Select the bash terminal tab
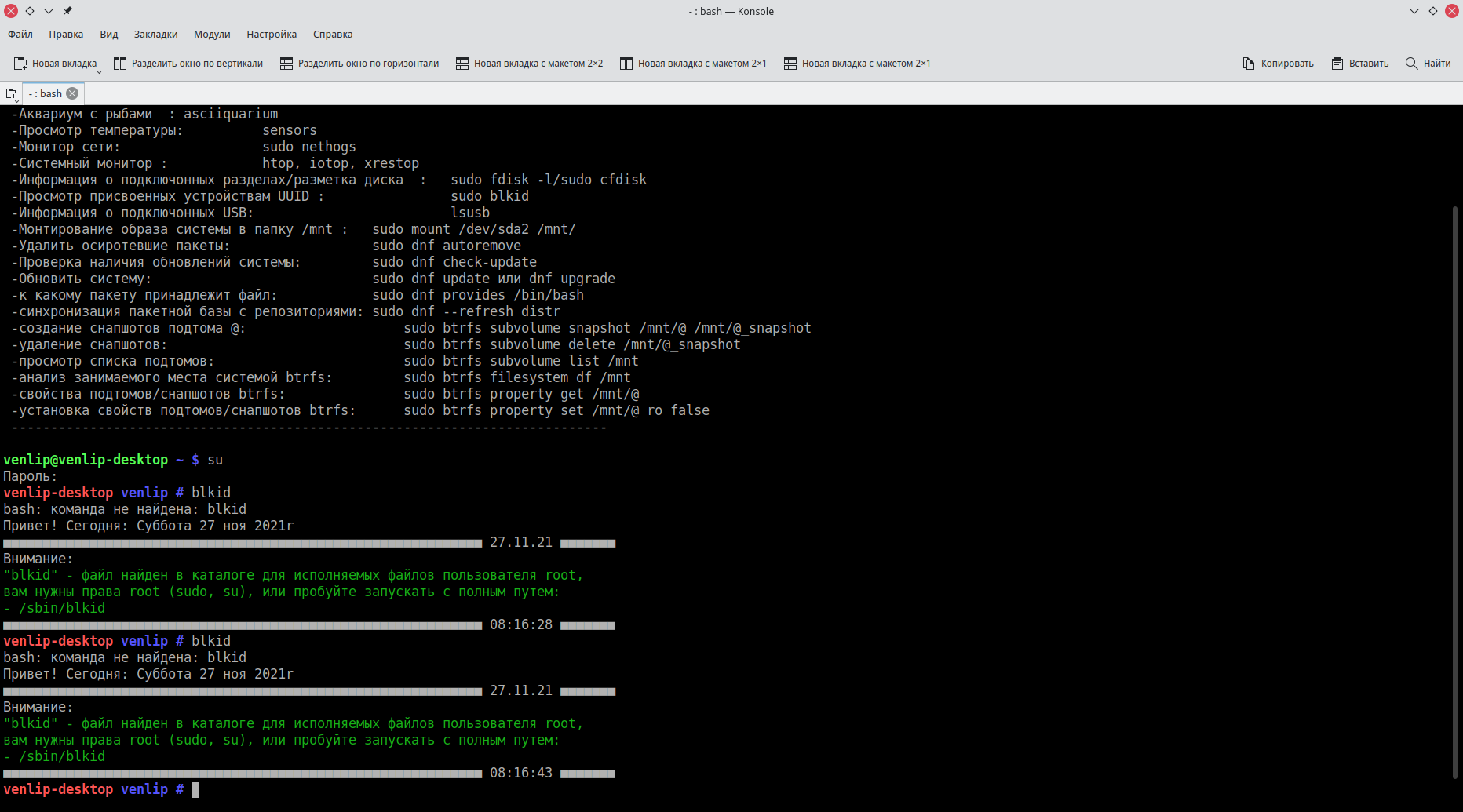This screenshot has width=1463, height=812. pyautogui.click(x=47, y=93)
